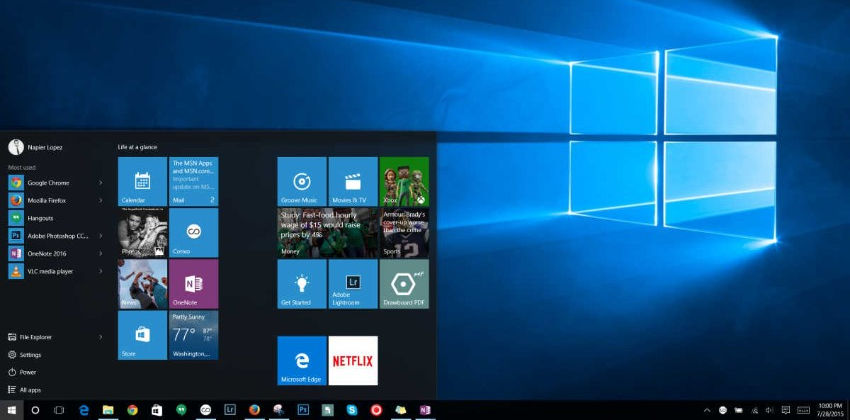Launch the Adobe Lightroom tile

tap(353, 284)
